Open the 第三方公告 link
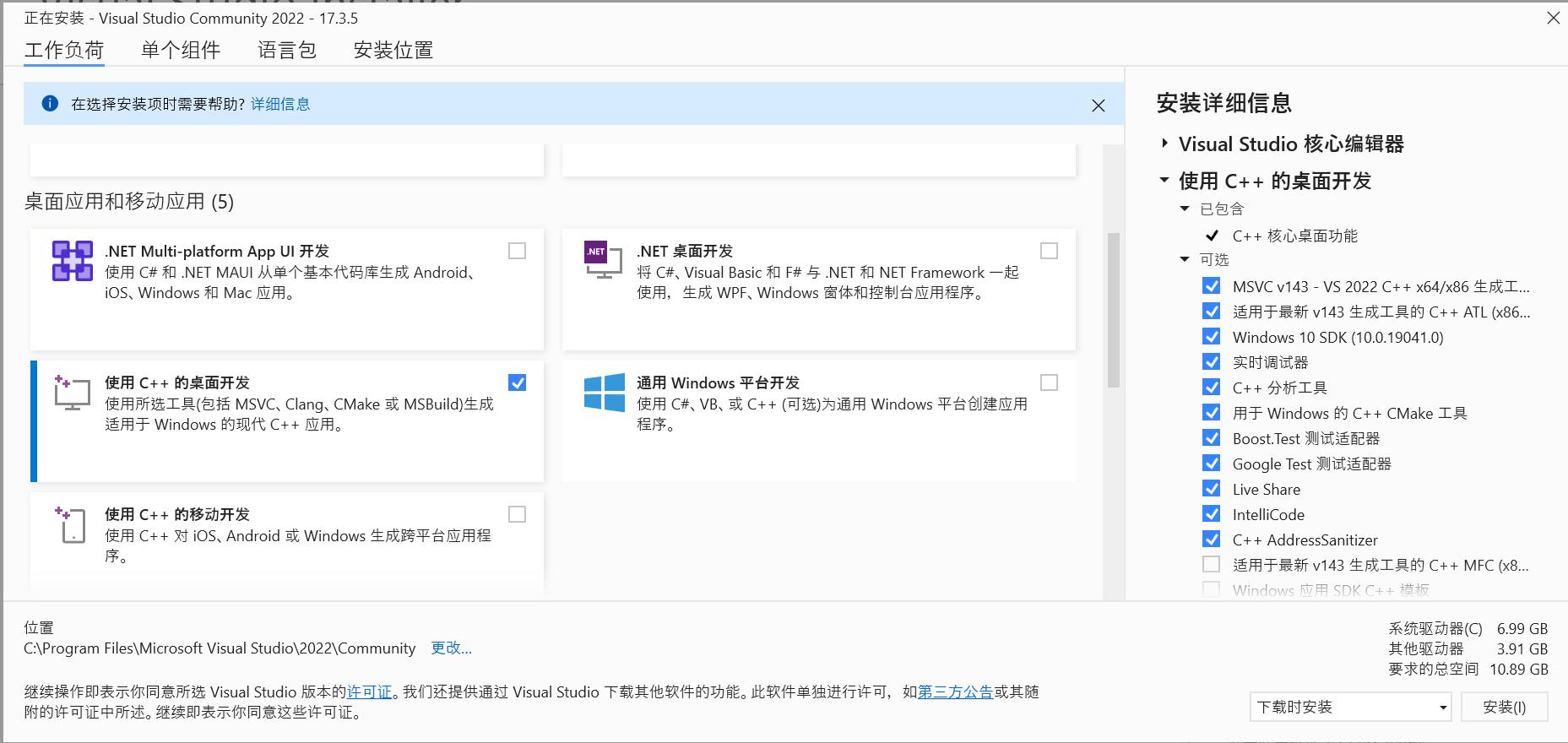Viewport: 1568px width, 743px height. [x=955, y=691]
